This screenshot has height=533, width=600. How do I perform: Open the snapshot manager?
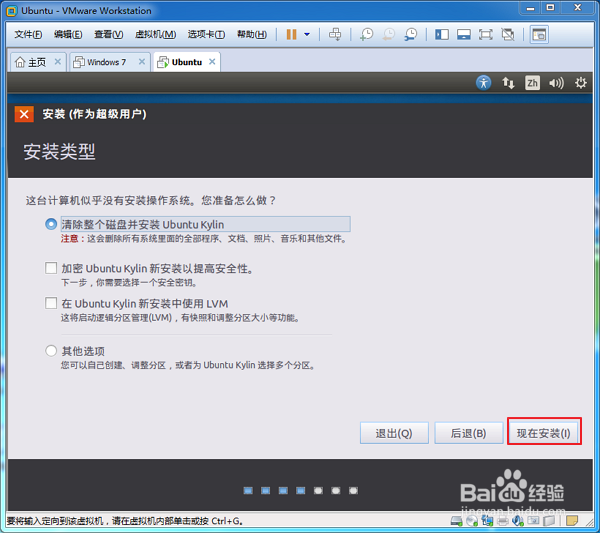[x=411, y=34]
